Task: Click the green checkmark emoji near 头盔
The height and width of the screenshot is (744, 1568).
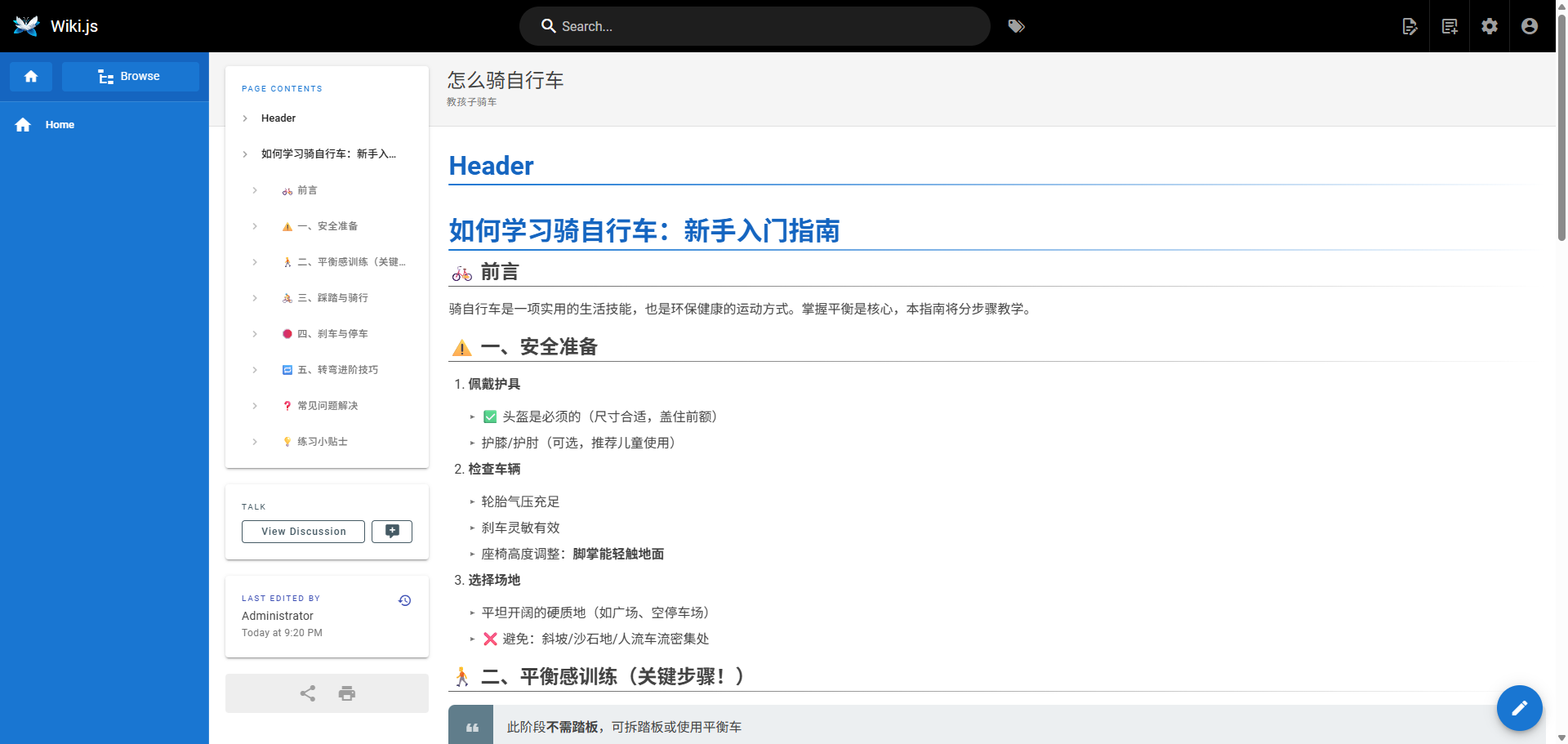Action: [490, 417]
